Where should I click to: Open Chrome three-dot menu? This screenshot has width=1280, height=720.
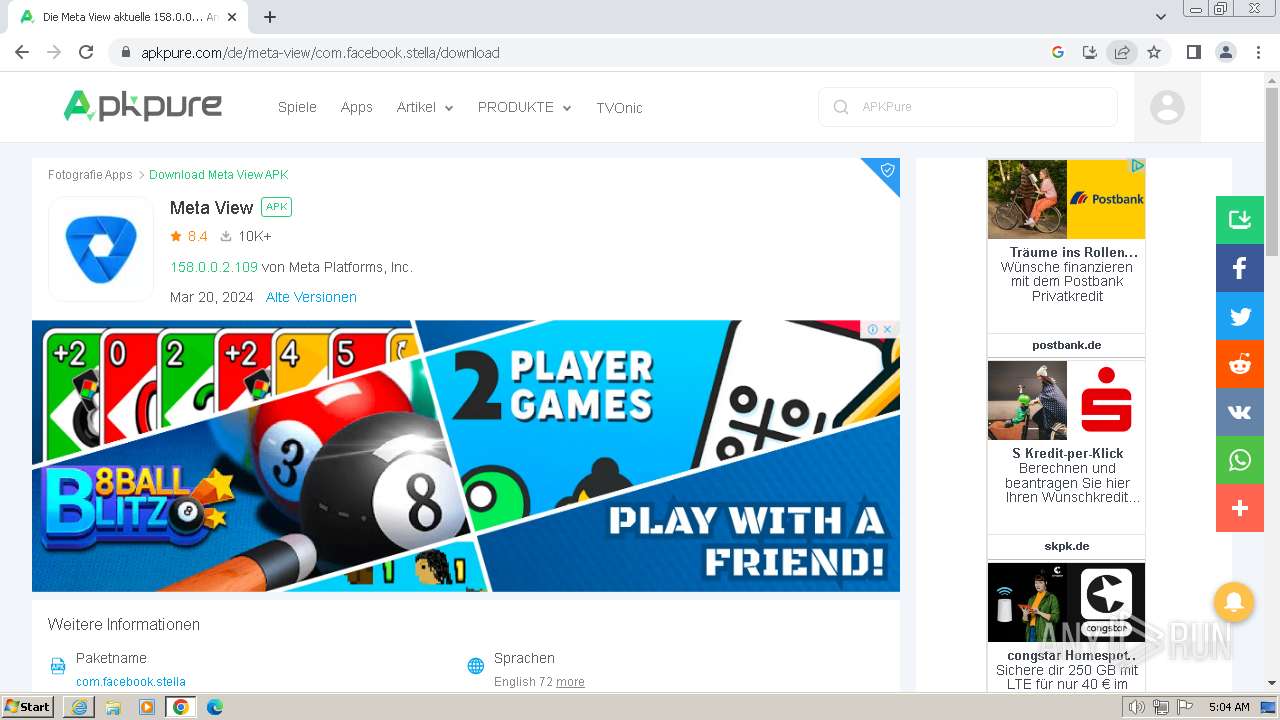tap(1259, 52)
